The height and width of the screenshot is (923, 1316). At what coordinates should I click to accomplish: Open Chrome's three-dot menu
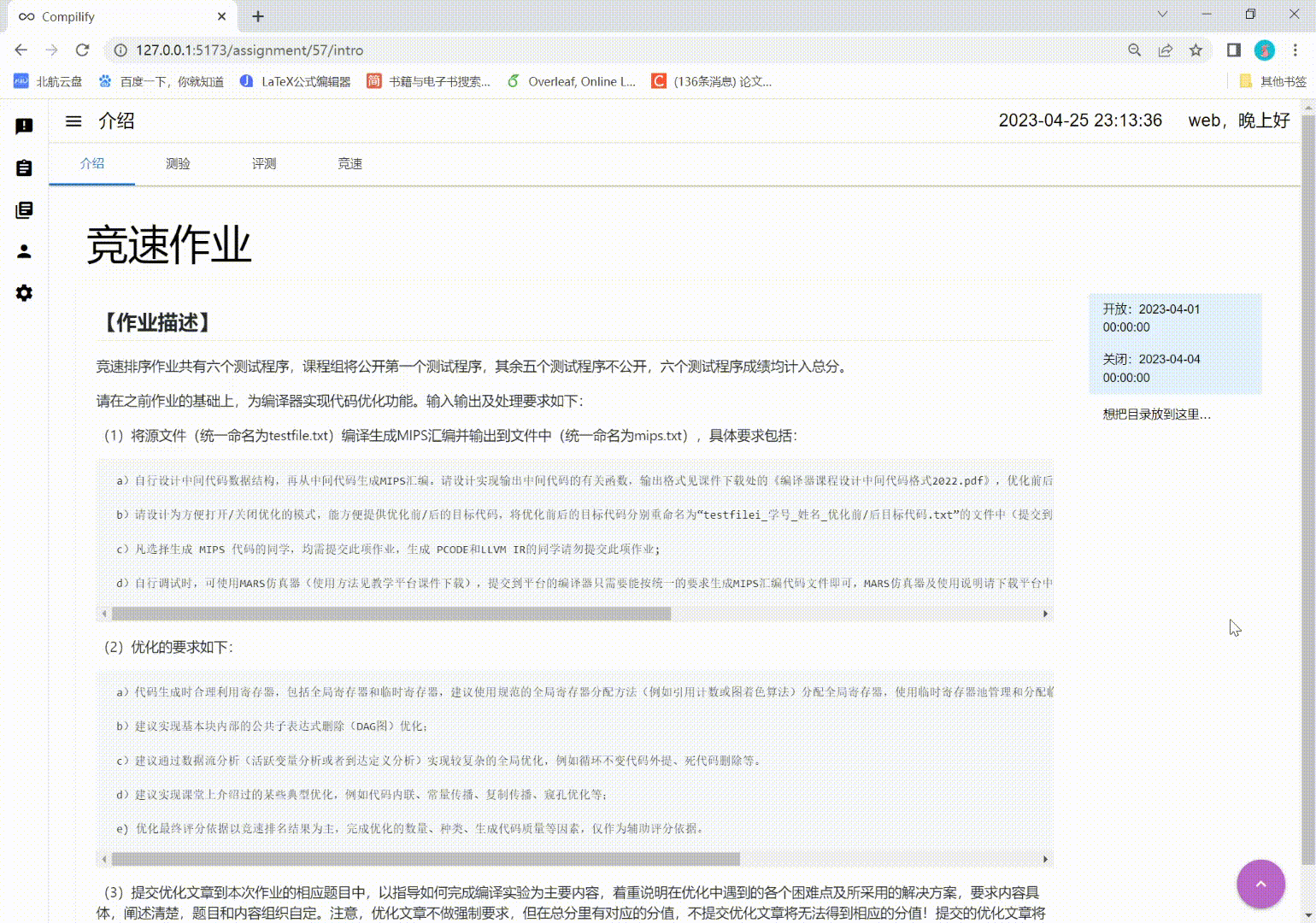pos(1295,50)
